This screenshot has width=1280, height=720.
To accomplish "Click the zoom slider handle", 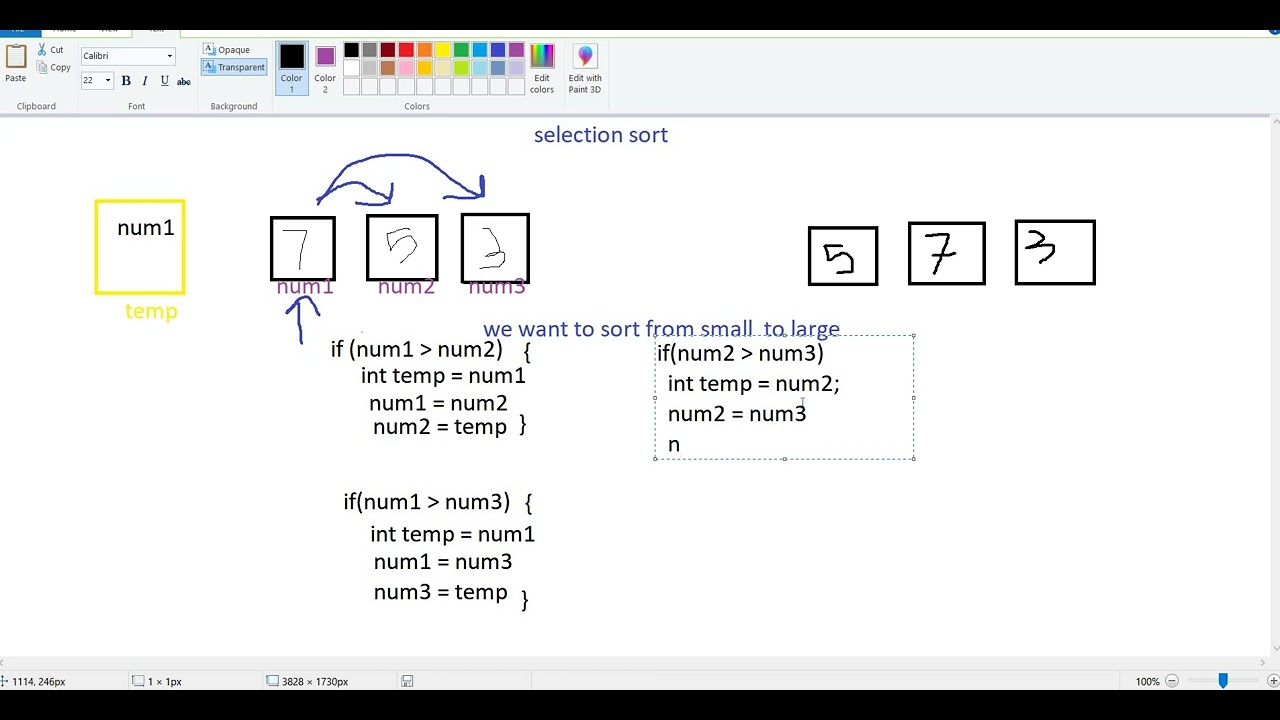I will coord(1222,681).
